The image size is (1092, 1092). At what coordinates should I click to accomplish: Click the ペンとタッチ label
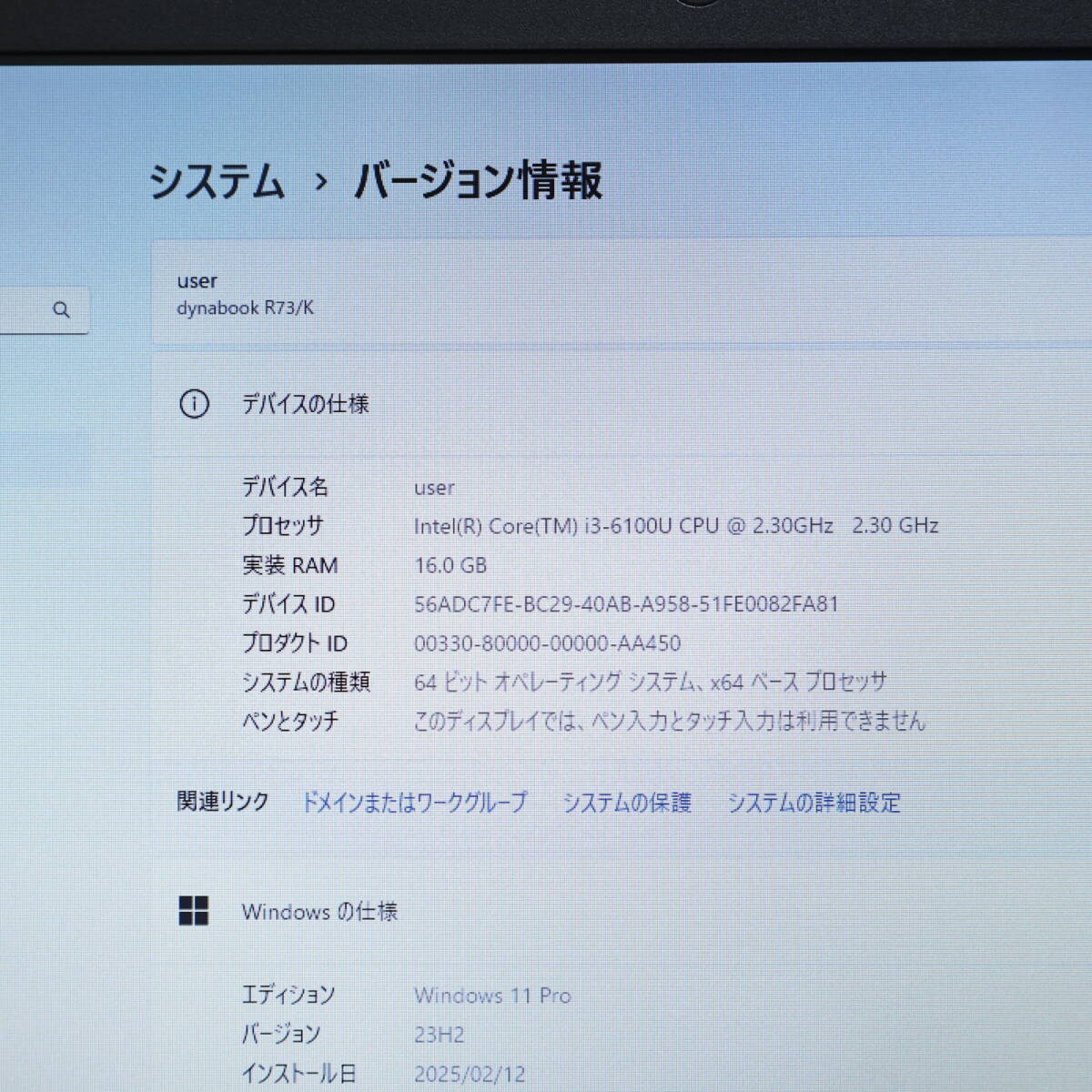289,721
